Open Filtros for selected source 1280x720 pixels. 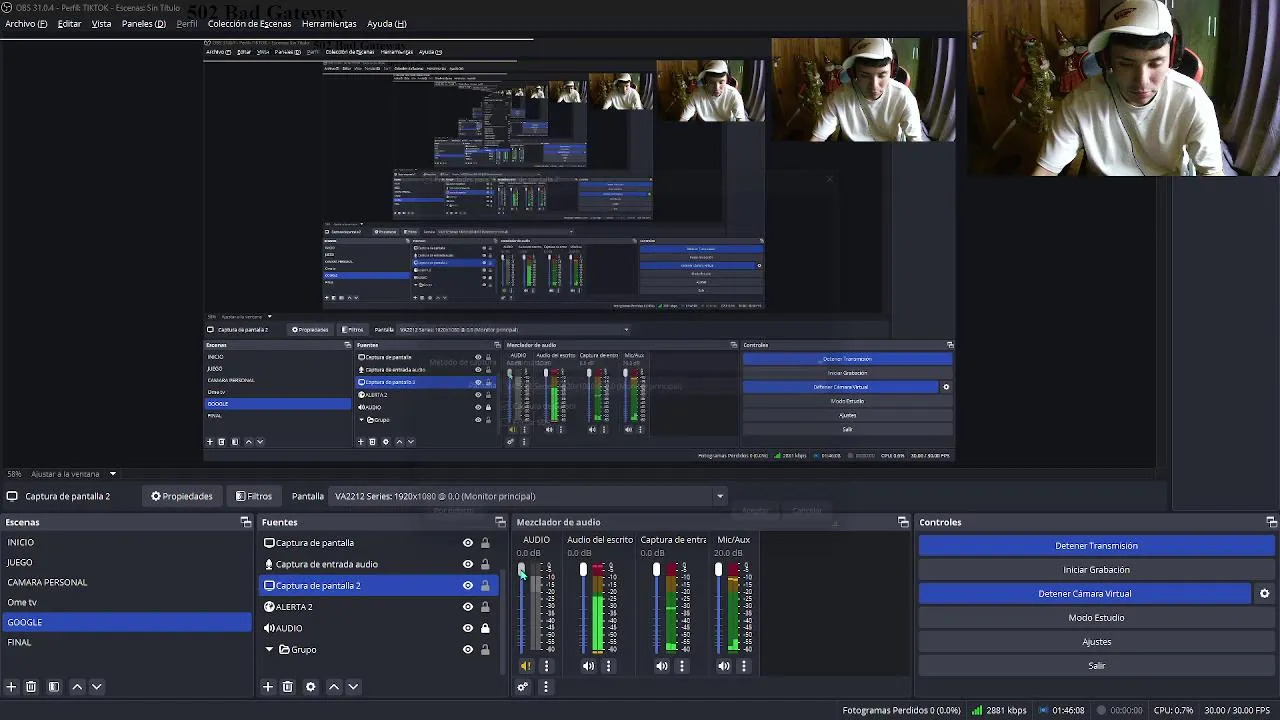[254, 496]
